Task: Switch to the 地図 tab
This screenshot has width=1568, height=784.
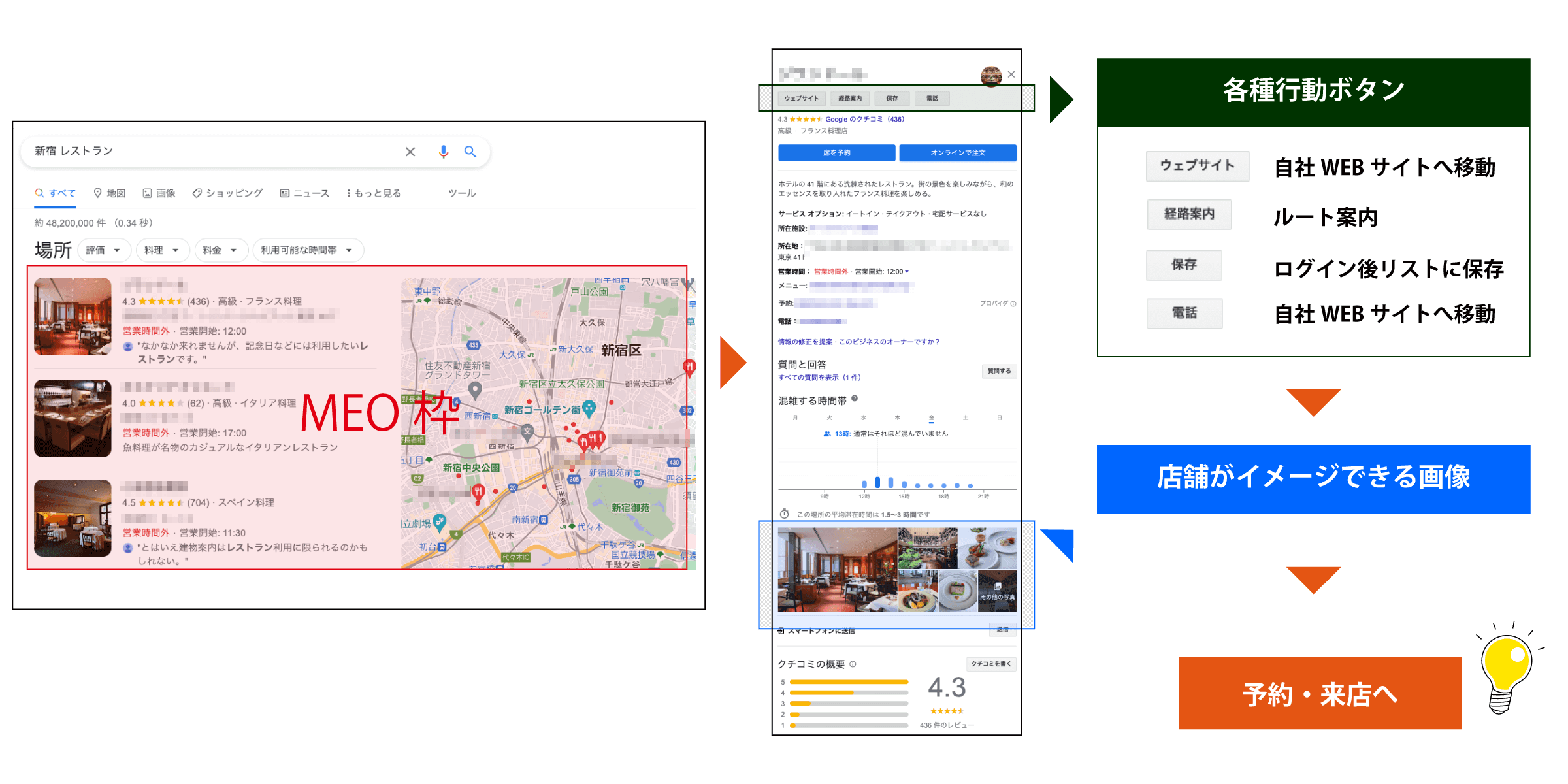Action: (110, 193)
